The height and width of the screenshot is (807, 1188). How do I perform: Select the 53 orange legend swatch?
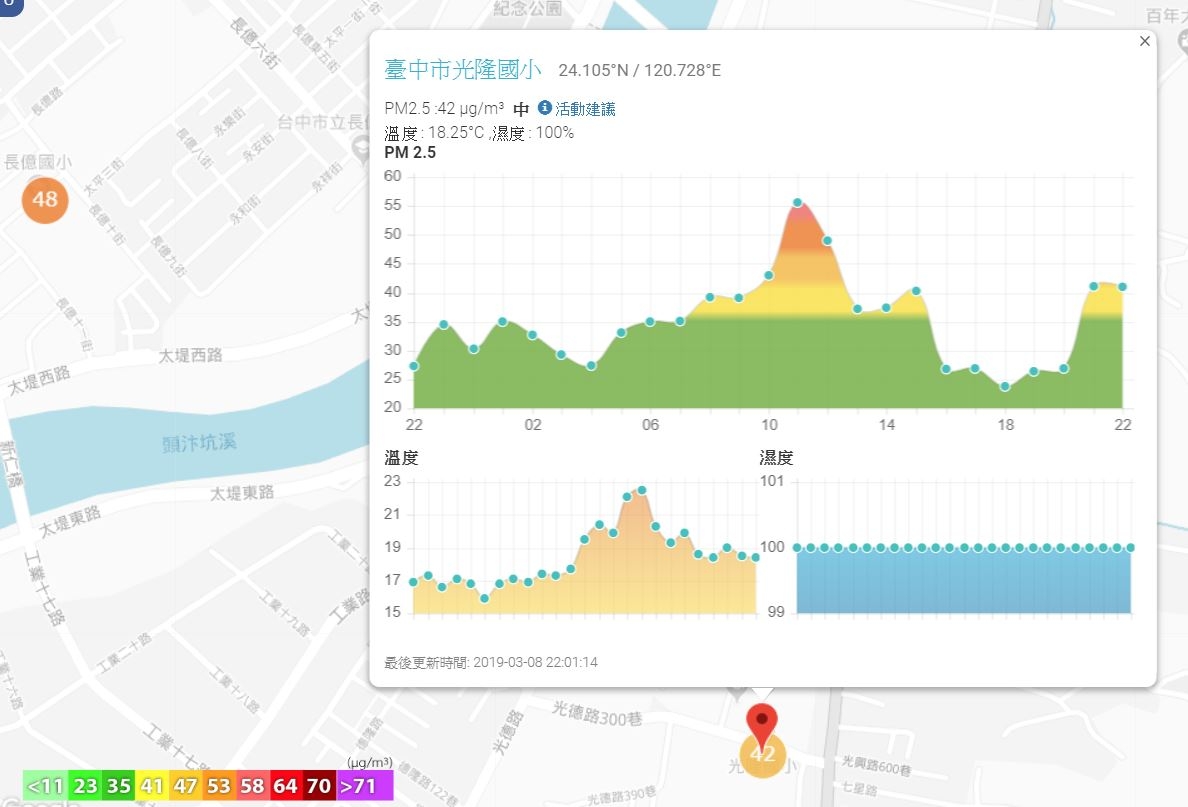tap(218, 786)
